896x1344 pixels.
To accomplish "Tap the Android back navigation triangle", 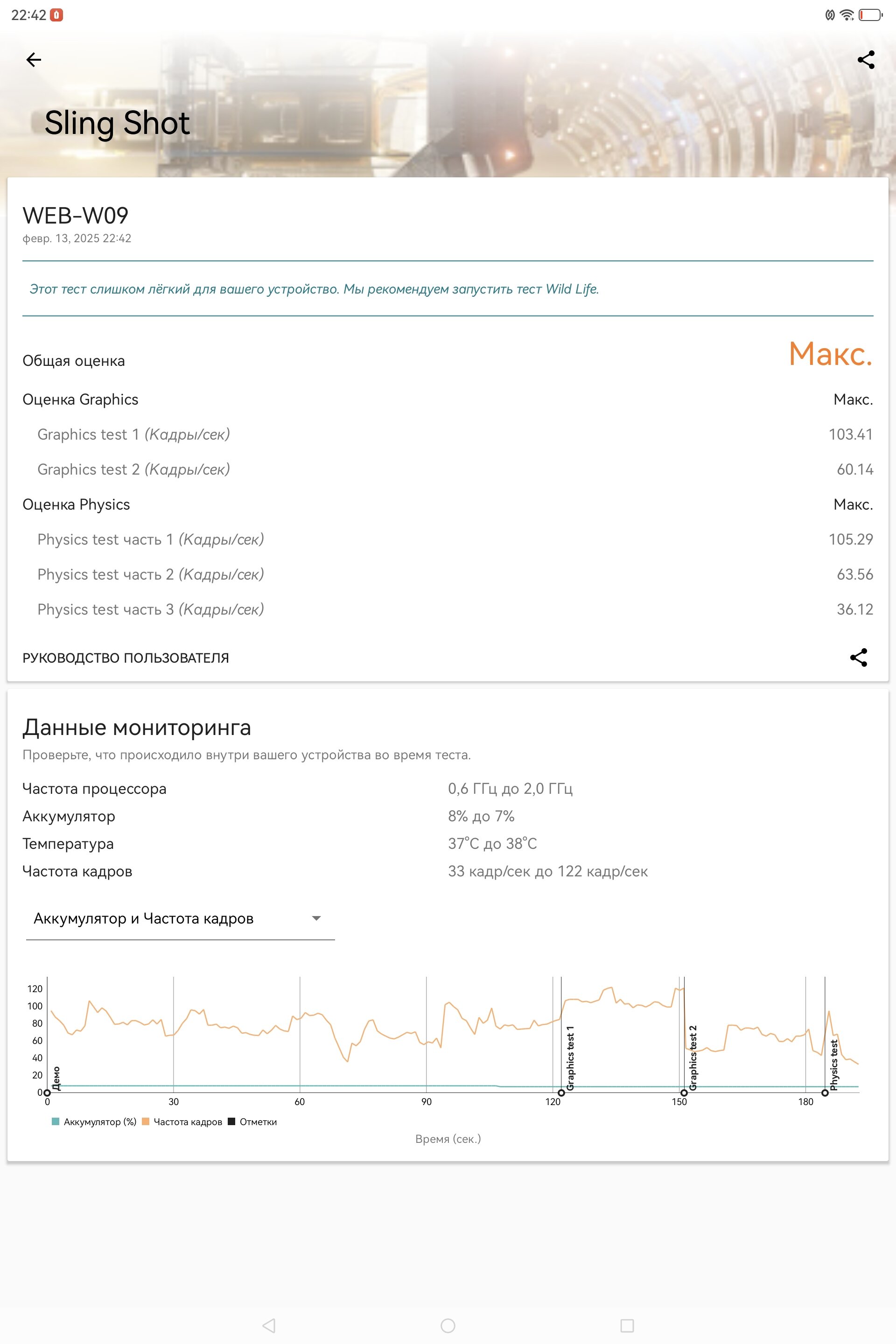I will pos(269,1325).
